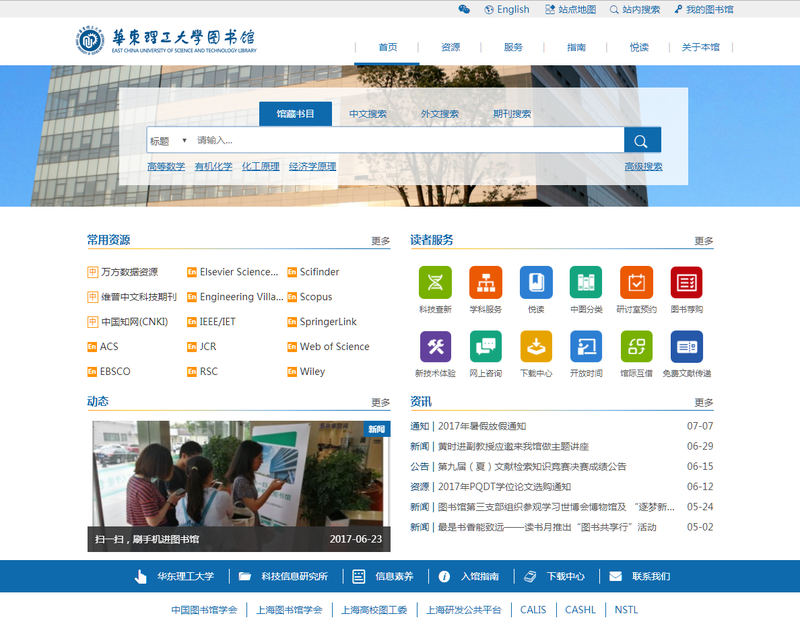Click the 下载中心 yellow icon

click(536, 347)
